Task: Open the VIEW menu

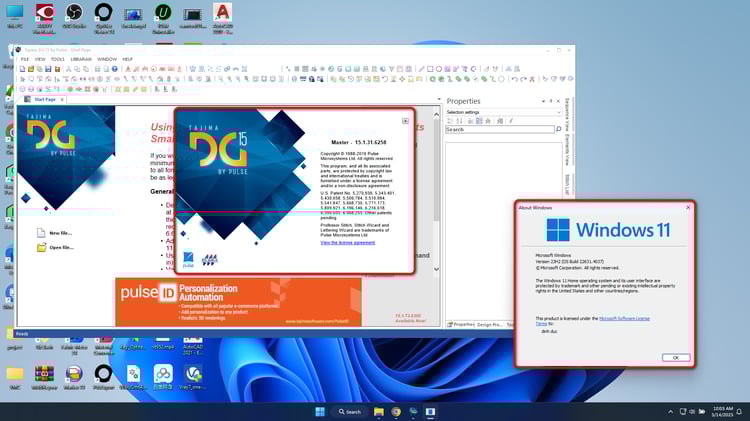Action: pos(40,59)
